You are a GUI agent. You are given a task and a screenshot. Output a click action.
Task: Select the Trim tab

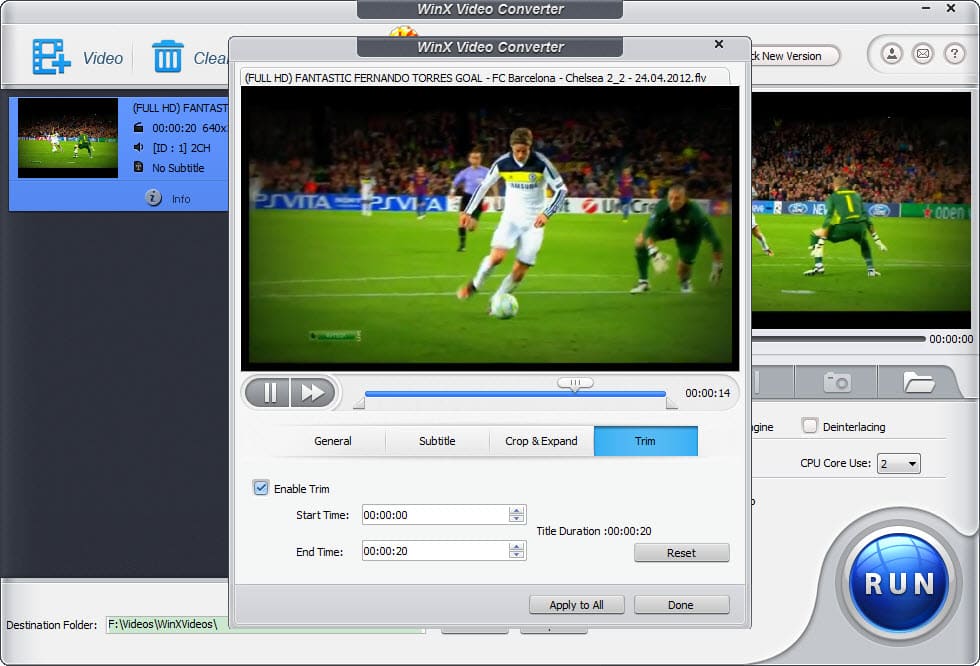coord(646,441)
